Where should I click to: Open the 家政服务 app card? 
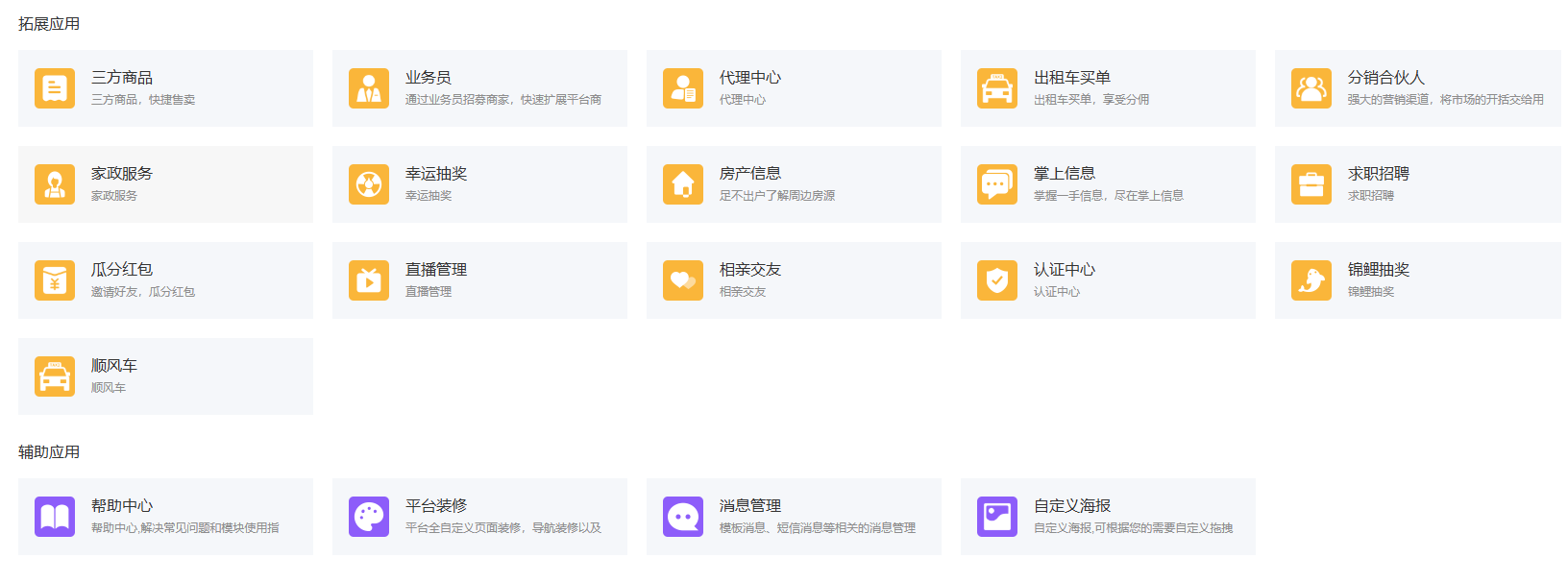click(x=165, y=184)
